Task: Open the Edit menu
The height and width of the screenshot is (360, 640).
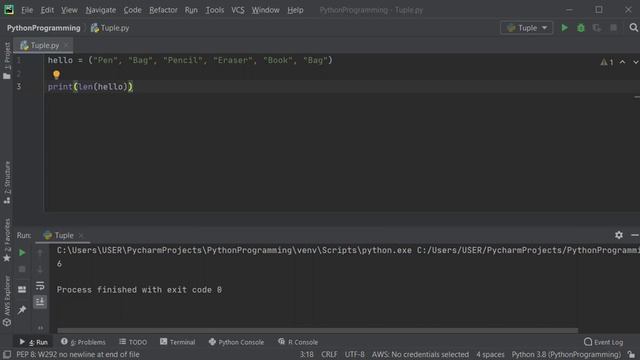Action: 47,10
